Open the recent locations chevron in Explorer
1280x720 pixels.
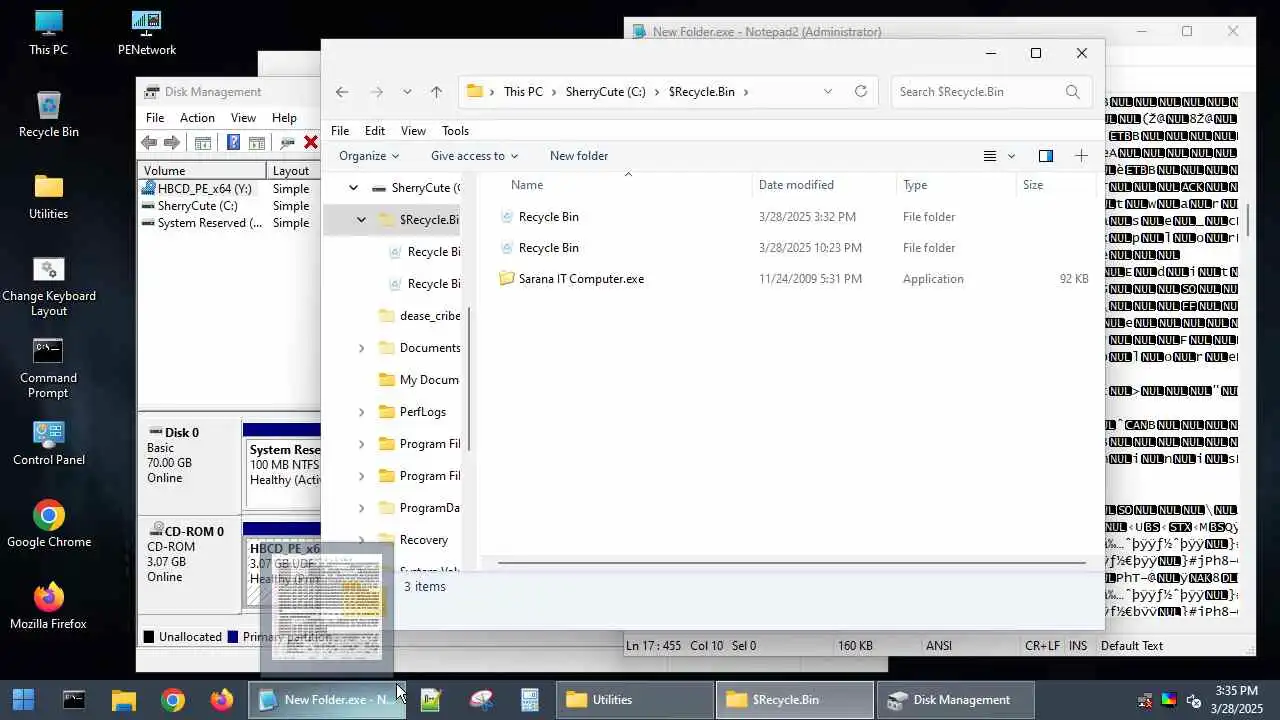tap(407, 92)
